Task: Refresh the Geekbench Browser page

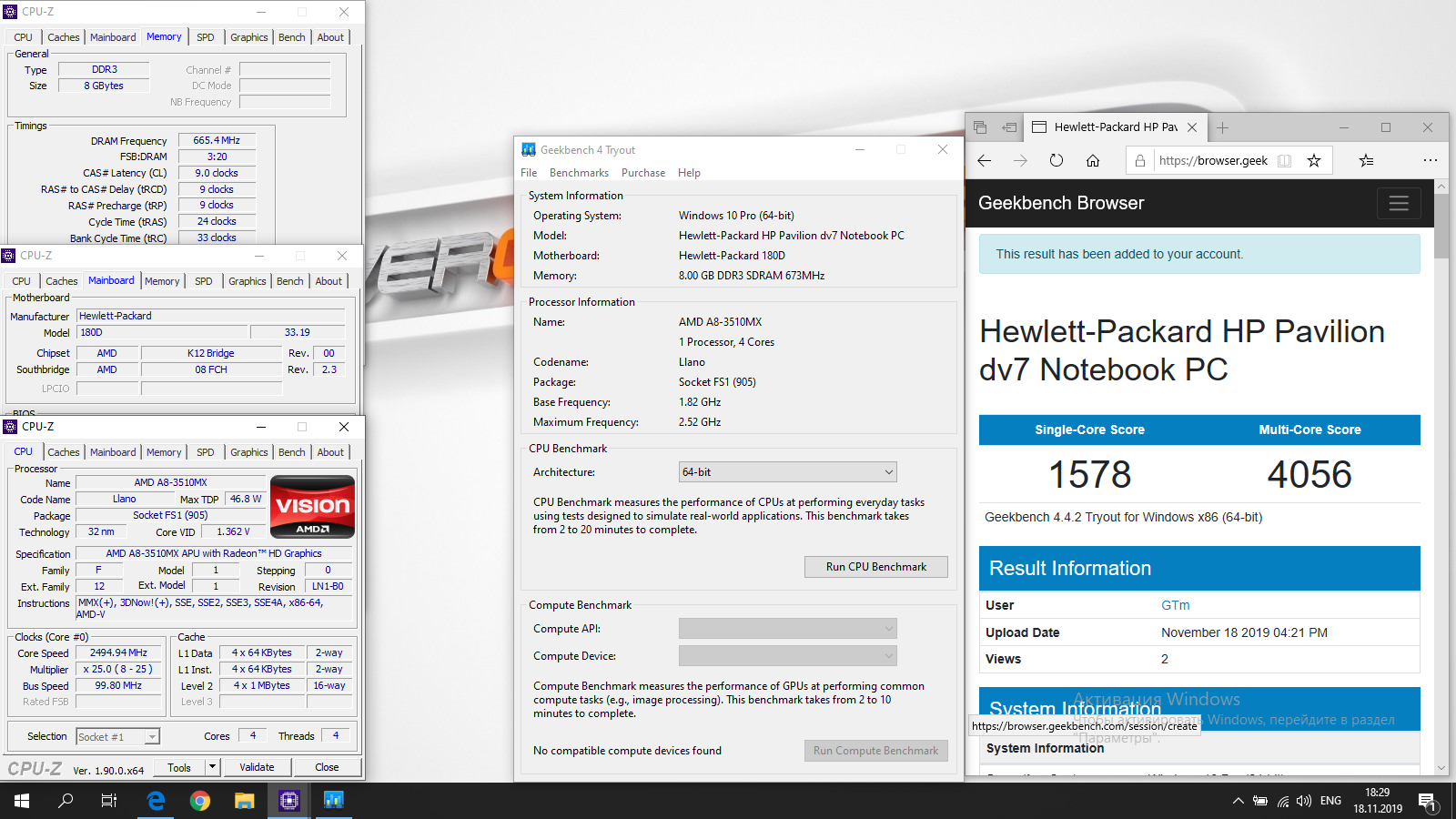Action: [x=1057, y=160]
